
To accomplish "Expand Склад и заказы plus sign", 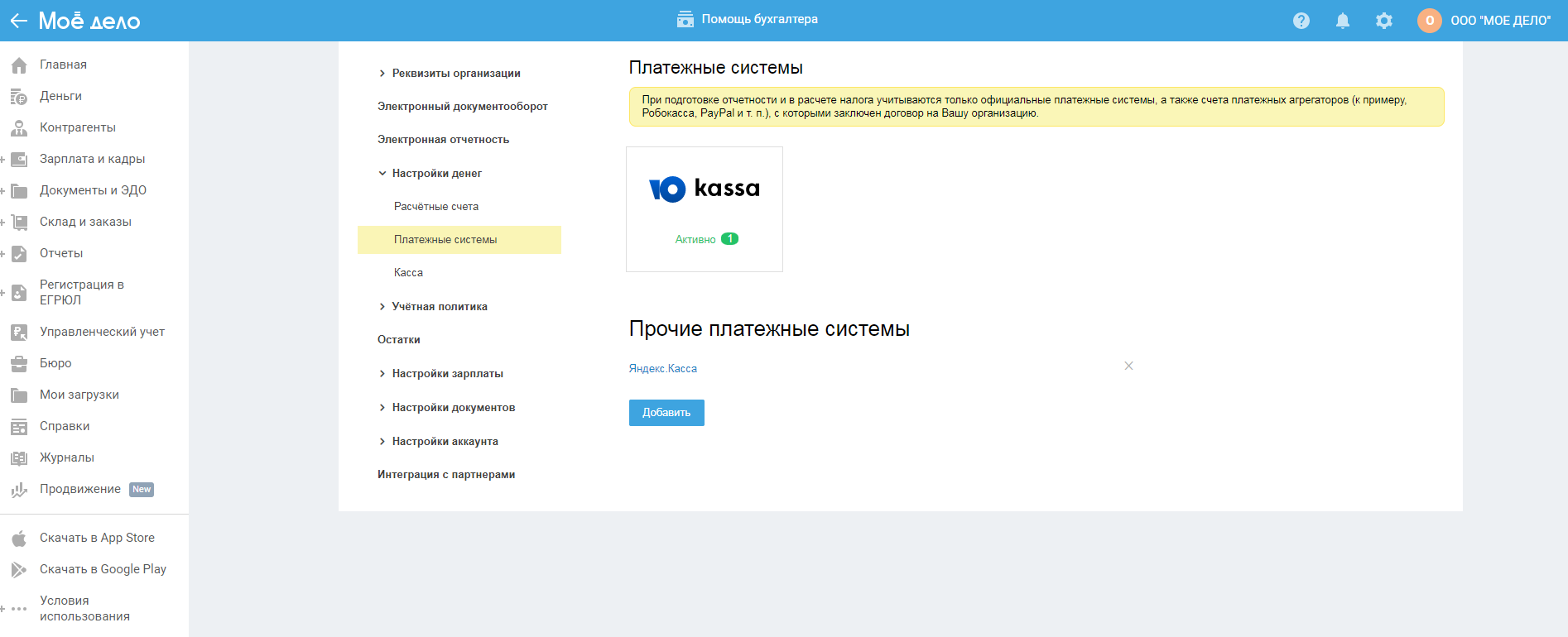I will tap(2, 223).
